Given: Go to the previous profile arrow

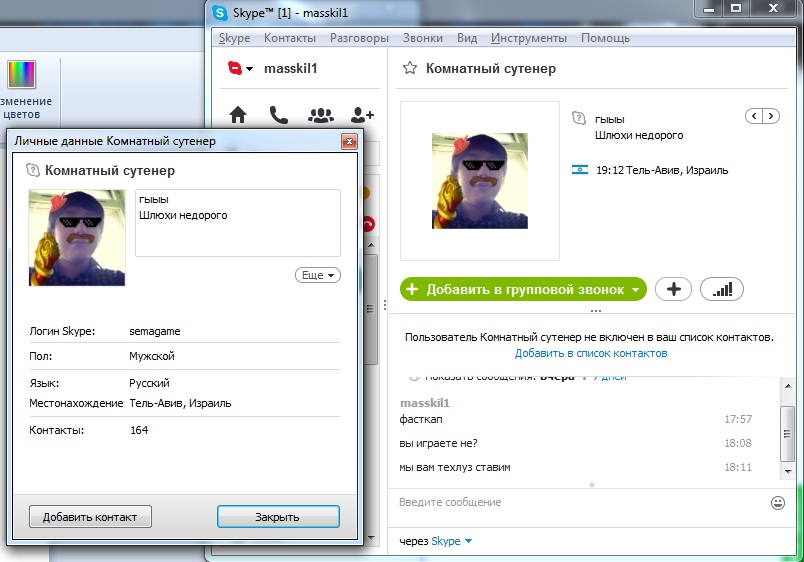Looking at the screenshot, I should [754, 116].
